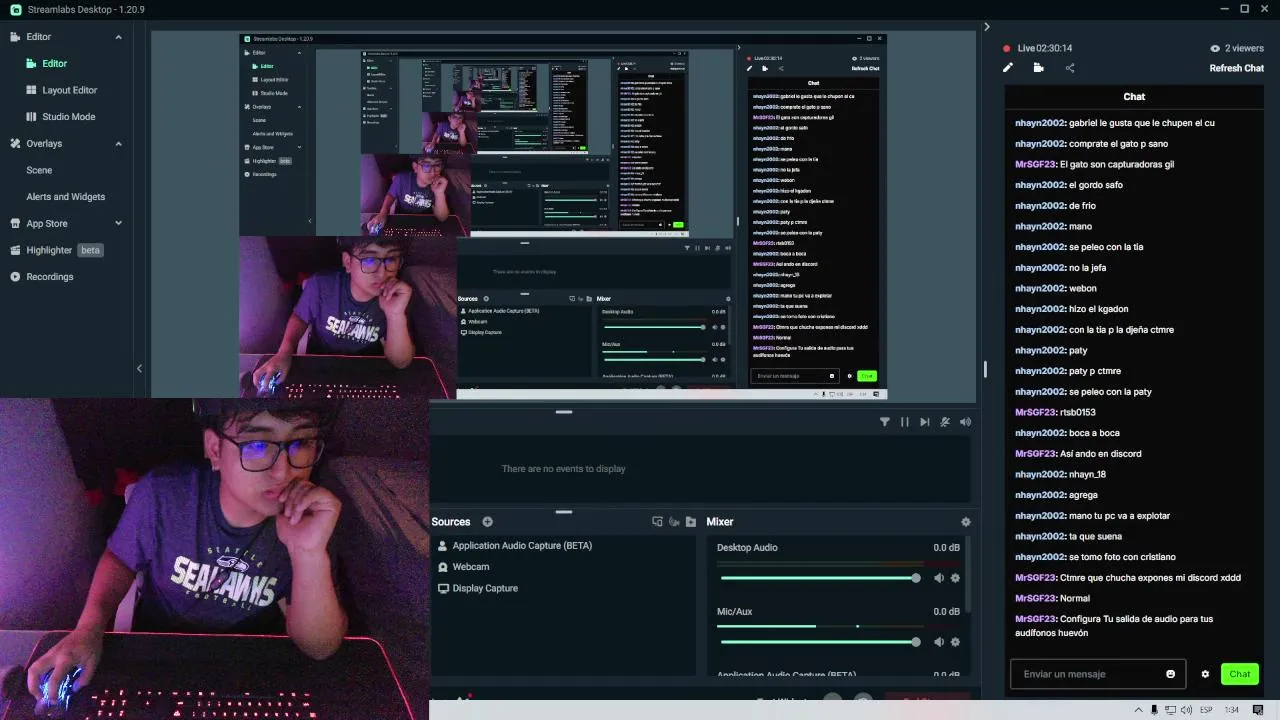Screen dimensions: 1280x720
Task: Click ESP language indicator in taskbar
Action: [x=1206, y=710]
